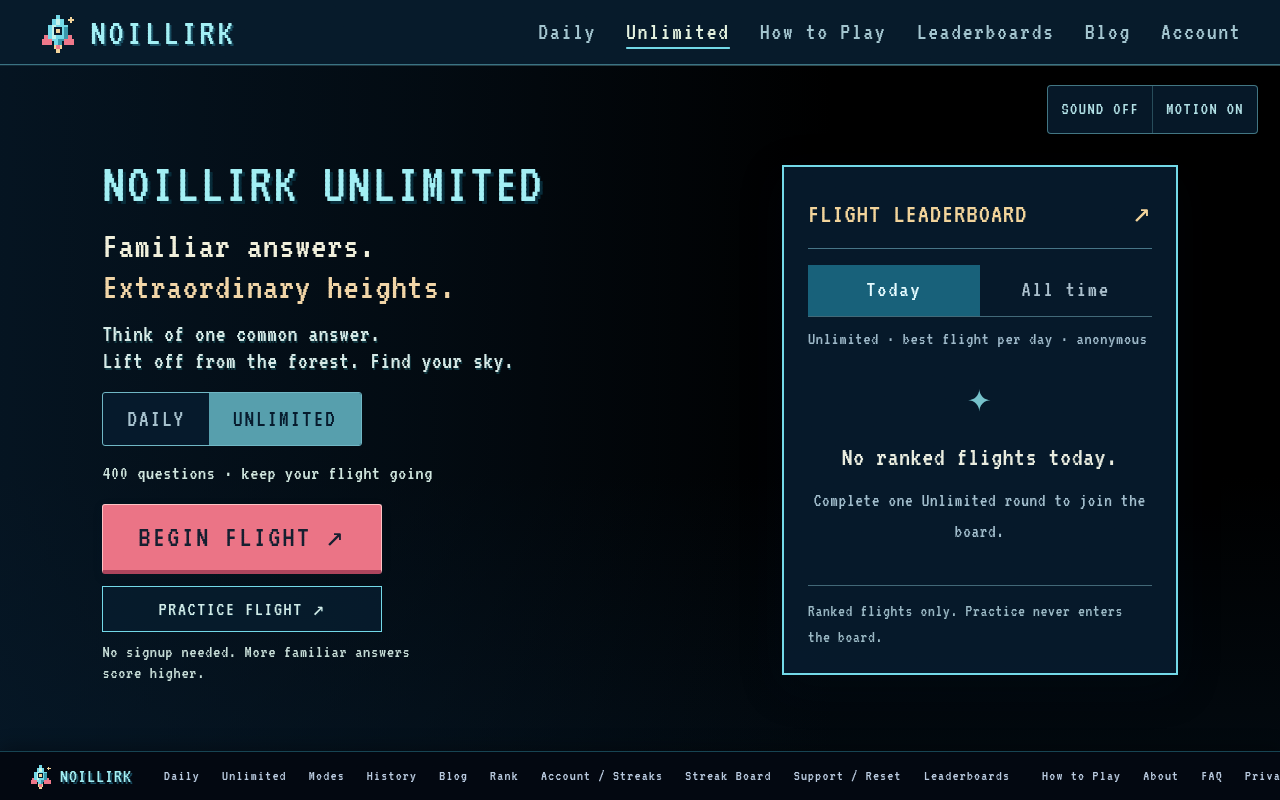Toggle the SOUND OFF switch
The height and width of the screenshot is (800, 1280).
pos(1100,110)
